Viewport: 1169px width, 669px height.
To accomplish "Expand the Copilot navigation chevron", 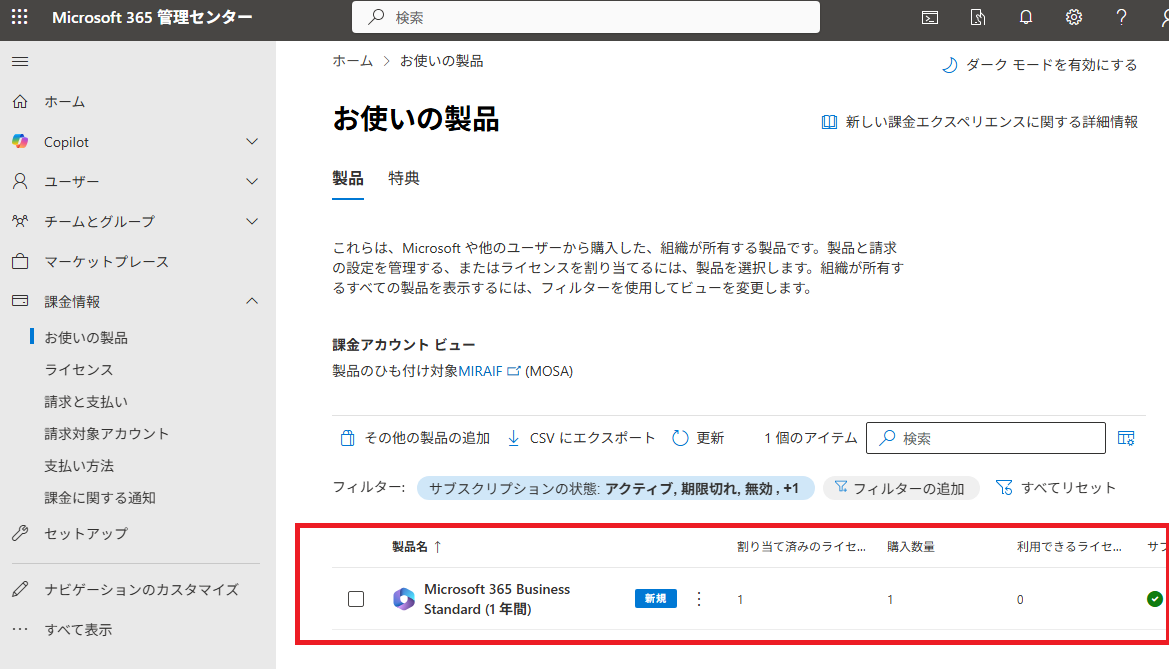I will click(252, 142).
